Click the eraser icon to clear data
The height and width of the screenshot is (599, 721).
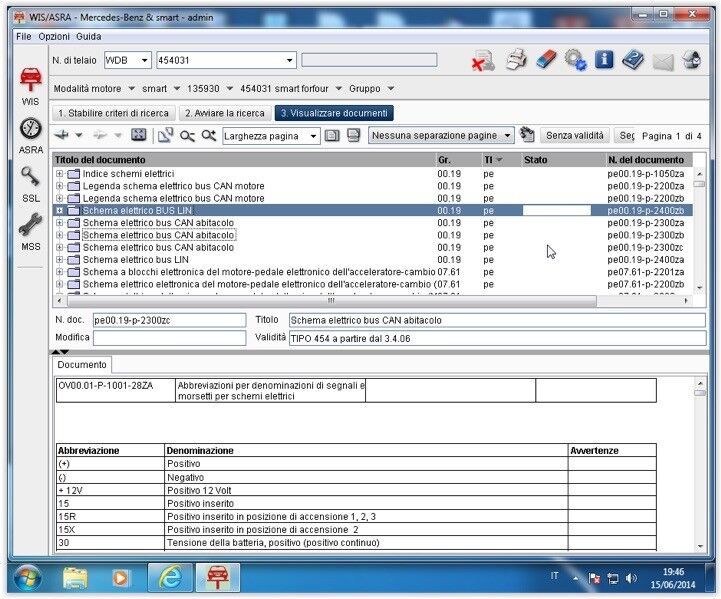[x=546, y=60]
